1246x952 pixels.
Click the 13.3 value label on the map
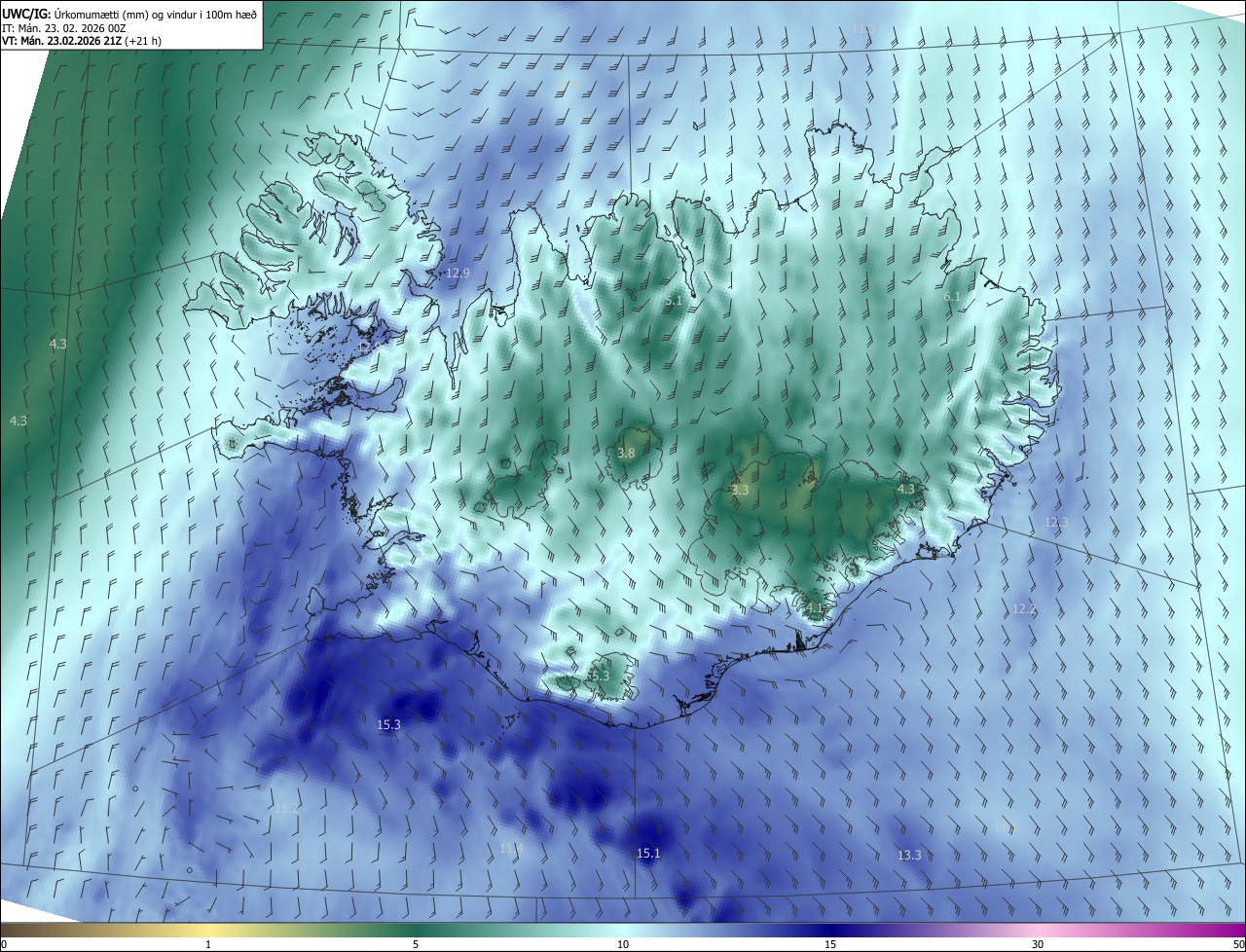pyautogui.click(x=908, y=855)
